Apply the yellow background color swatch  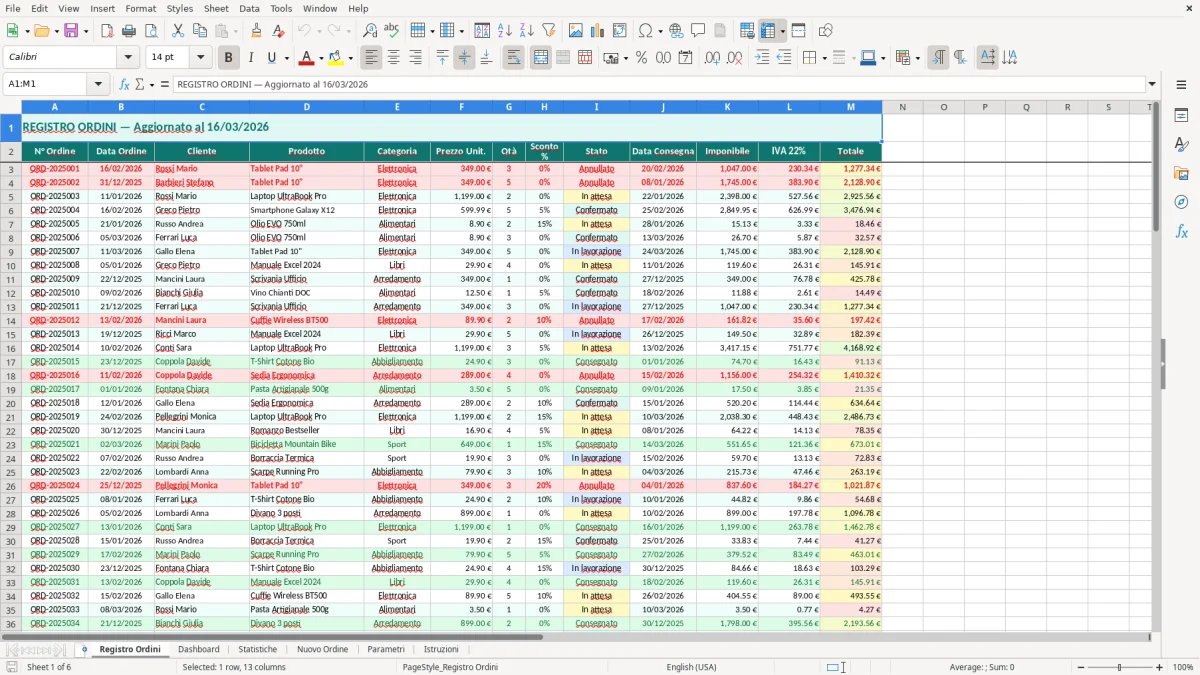pyautogui.click(x=336, y=58)
